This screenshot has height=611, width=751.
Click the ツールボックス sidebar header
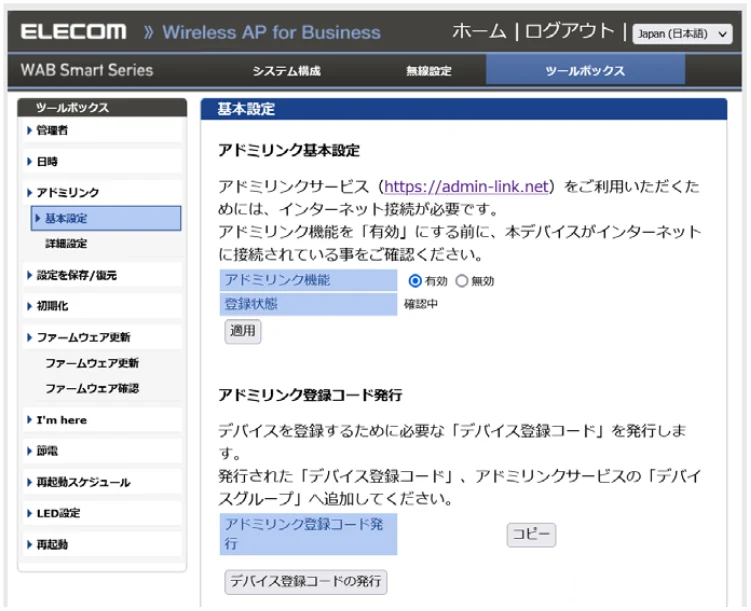click(102, 107)
